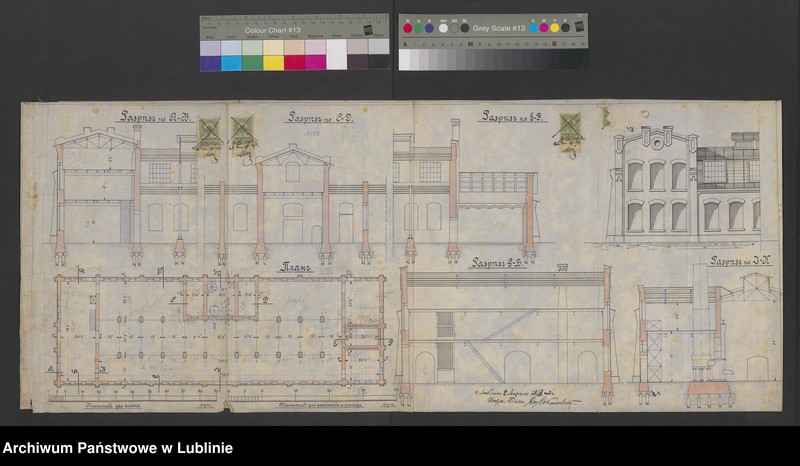Click the section heading ending in 'C-D'
800x466 pixels.
321,117
